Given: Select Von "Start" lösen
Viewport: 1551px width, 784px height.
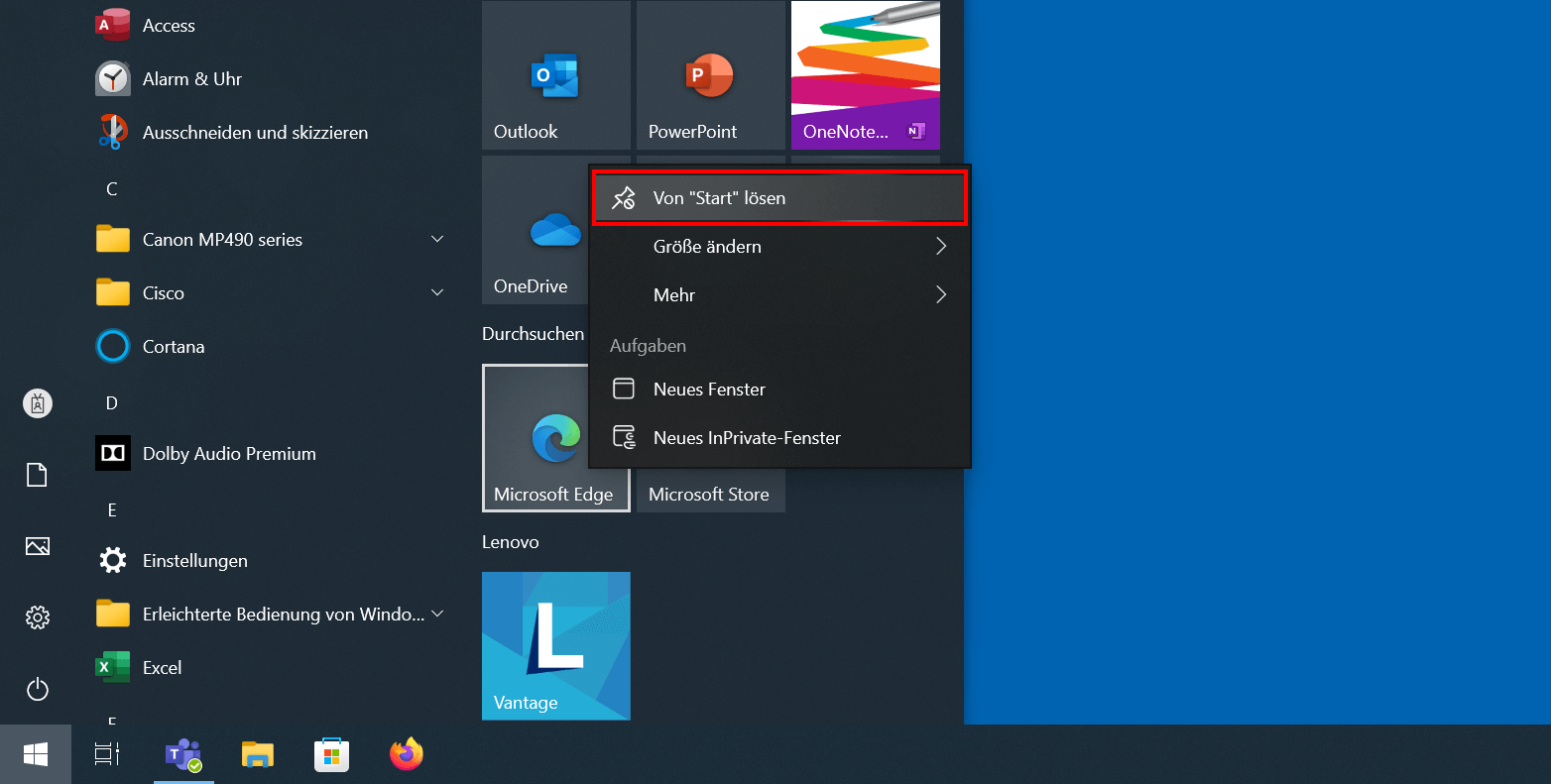Looking at the screenshot, I should point(779,198).
